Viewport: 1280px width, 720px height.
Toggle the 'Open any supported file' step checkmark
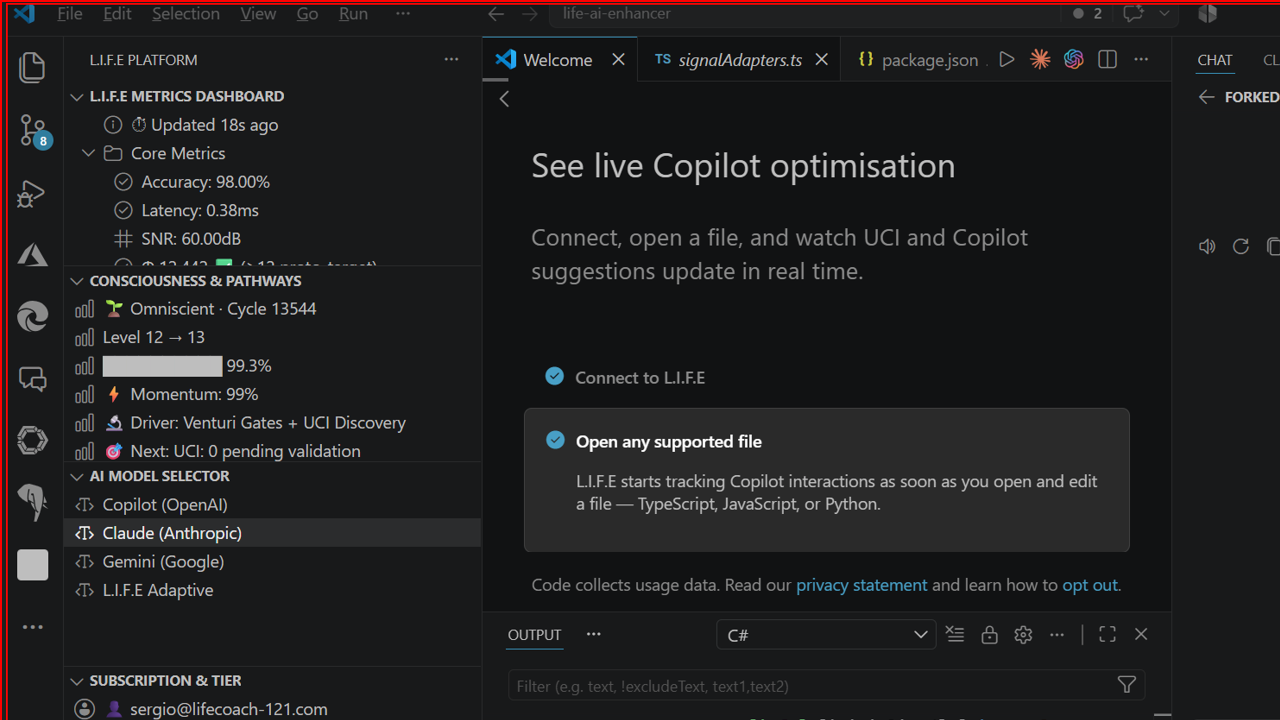click(x=555, y=440)
